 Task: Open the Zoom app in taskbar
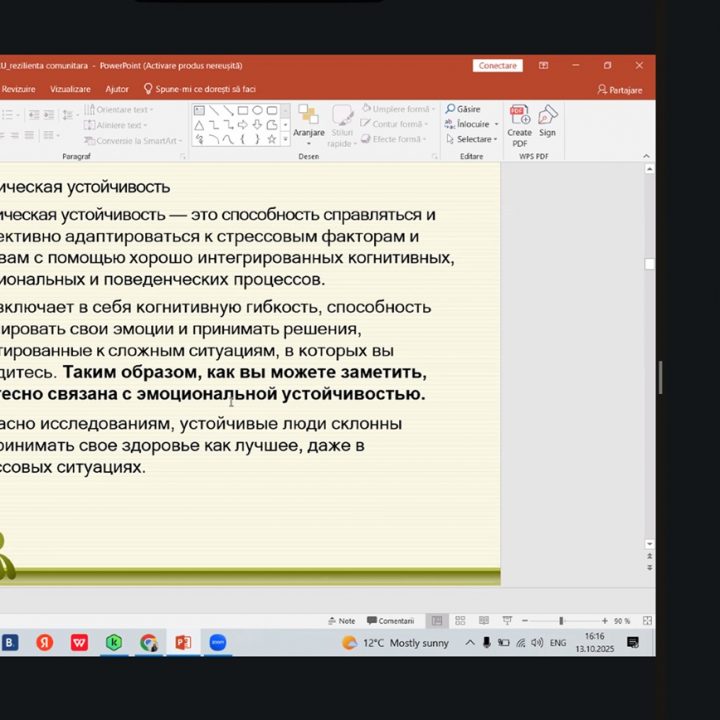tap(218, 643)
